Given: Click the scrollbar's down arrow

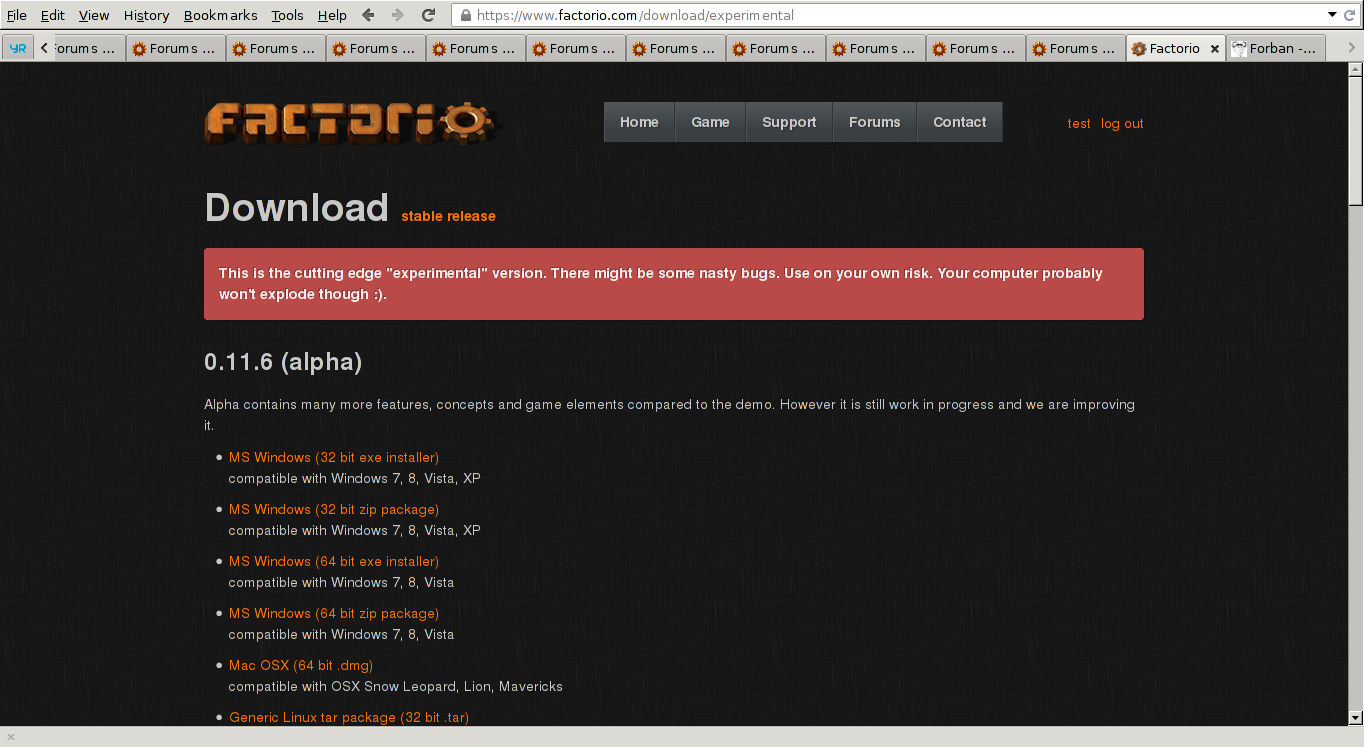Looking at the screenshot, I should coord(1356,717).
